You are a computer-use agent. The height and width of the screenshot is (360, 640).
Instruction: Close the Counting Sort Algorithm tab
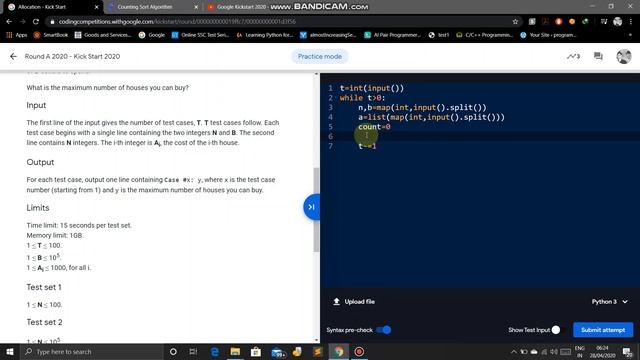point(196,7)
